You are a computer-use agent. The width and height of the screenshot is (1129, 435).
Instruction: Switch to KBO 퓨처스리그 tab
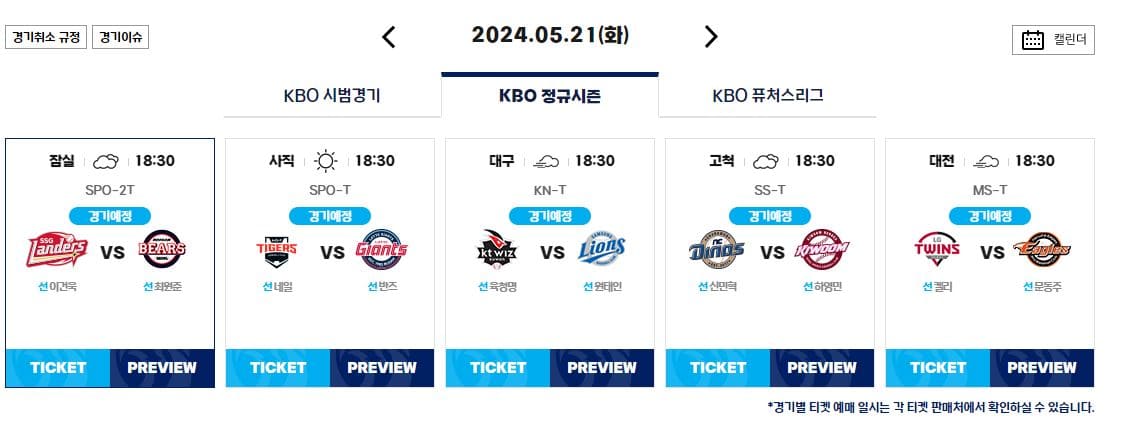pos(768,96)
